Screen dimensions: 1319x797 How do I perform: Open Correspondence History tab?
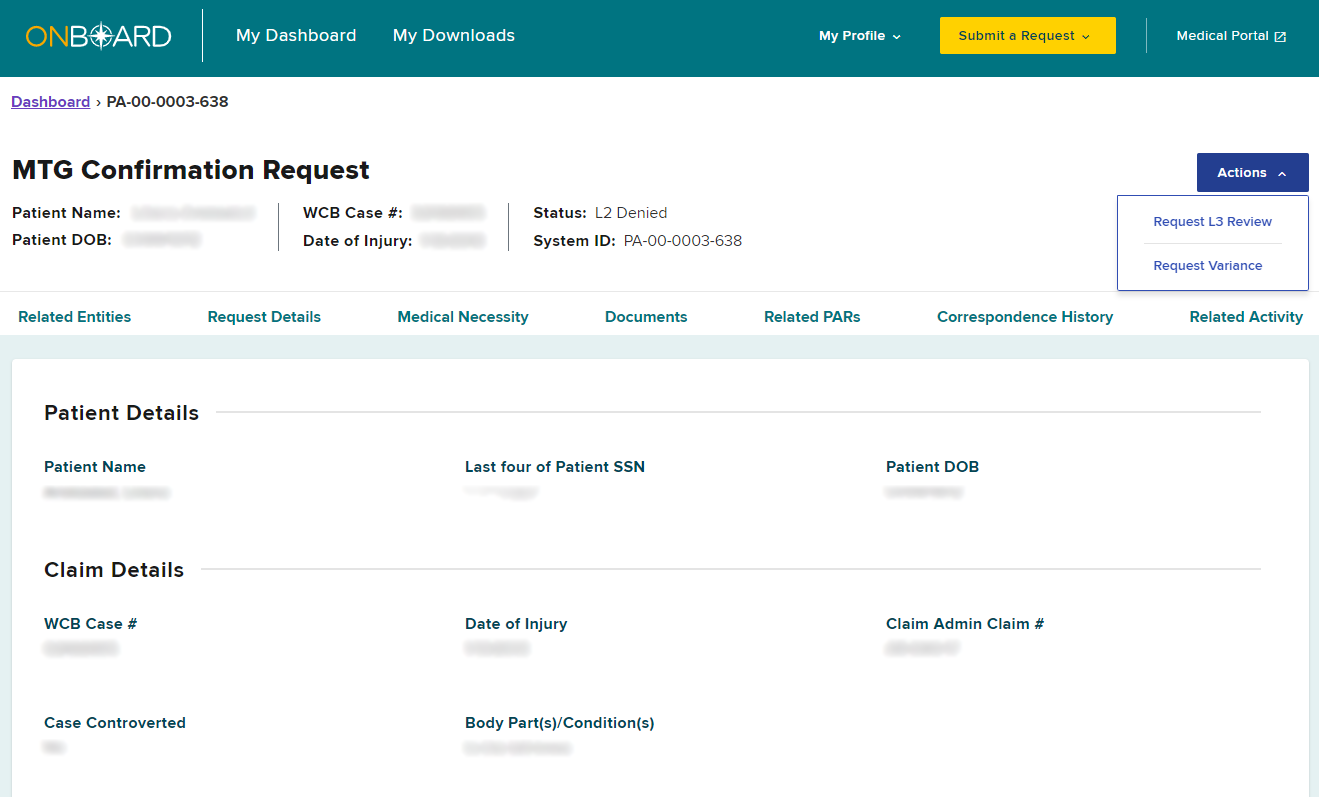[x=1024, y=317]
